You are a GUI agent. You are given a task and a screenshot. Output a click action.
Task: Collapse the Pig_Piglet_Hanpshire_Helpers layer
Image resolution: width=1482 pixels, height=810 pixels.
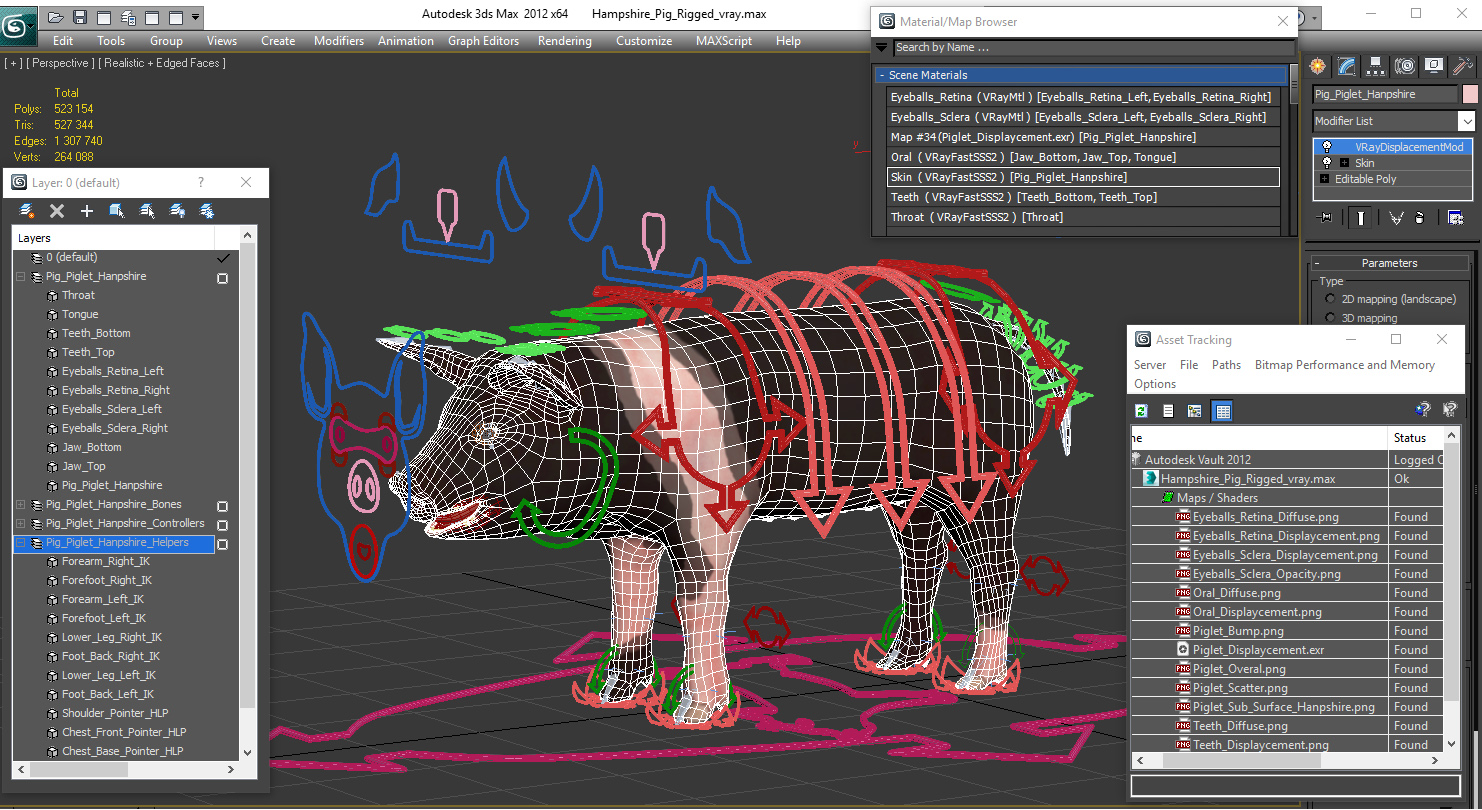click(x=21, y=542)
